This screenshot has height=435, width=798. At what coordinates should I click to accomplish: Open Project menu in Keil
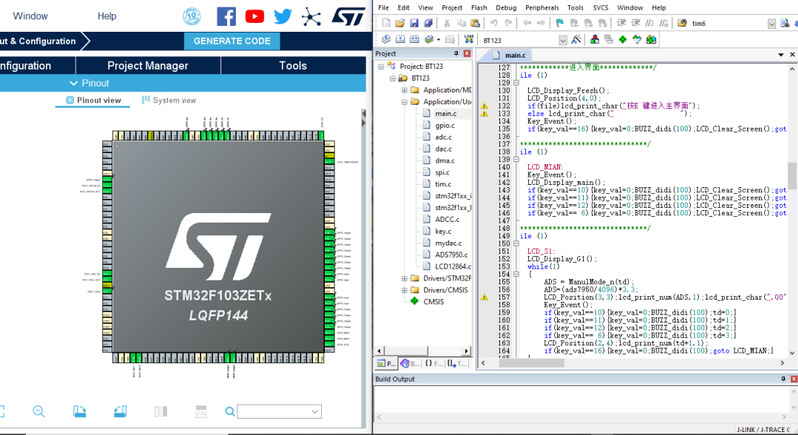[452, 8]
